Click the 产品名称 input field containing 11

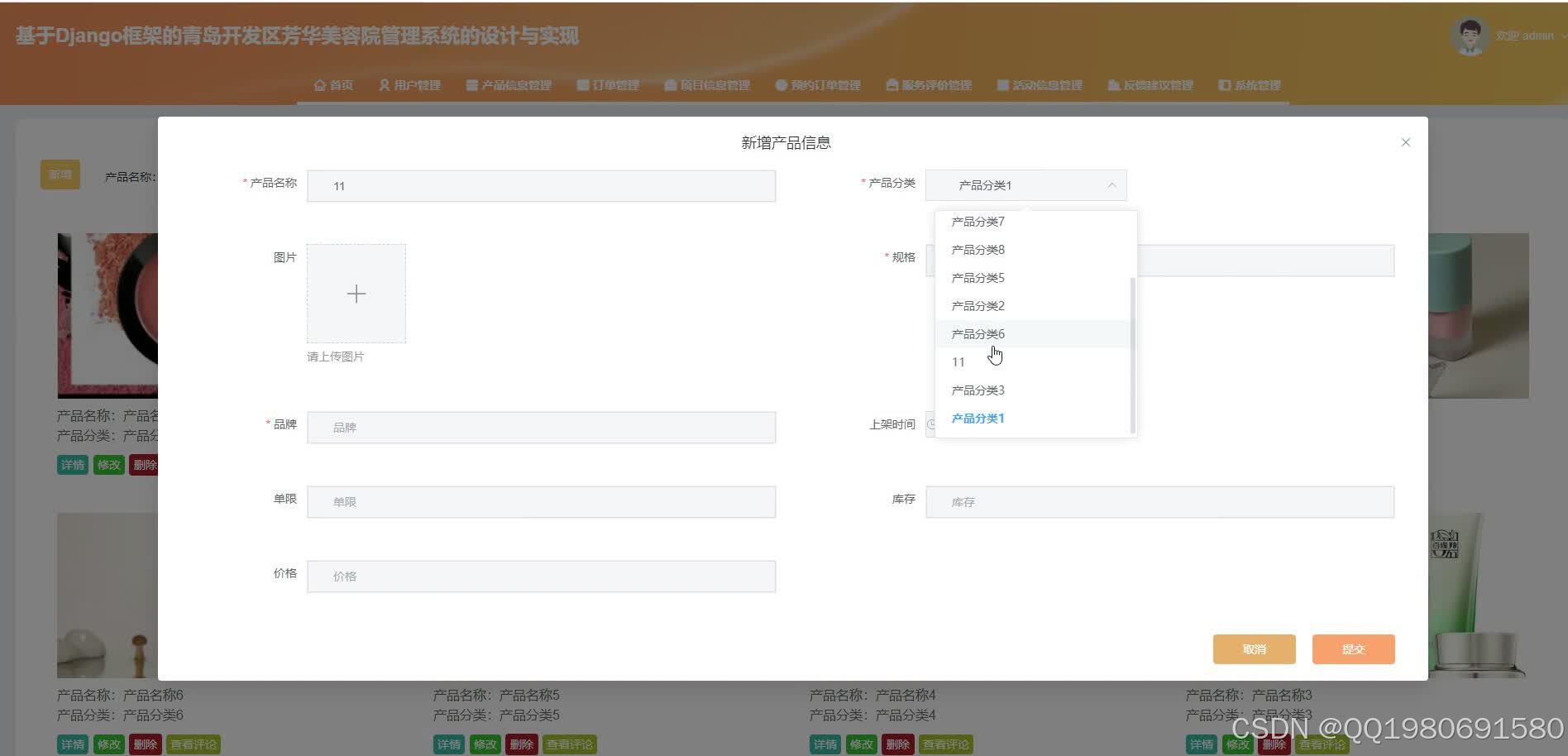[x=541, y=186]
